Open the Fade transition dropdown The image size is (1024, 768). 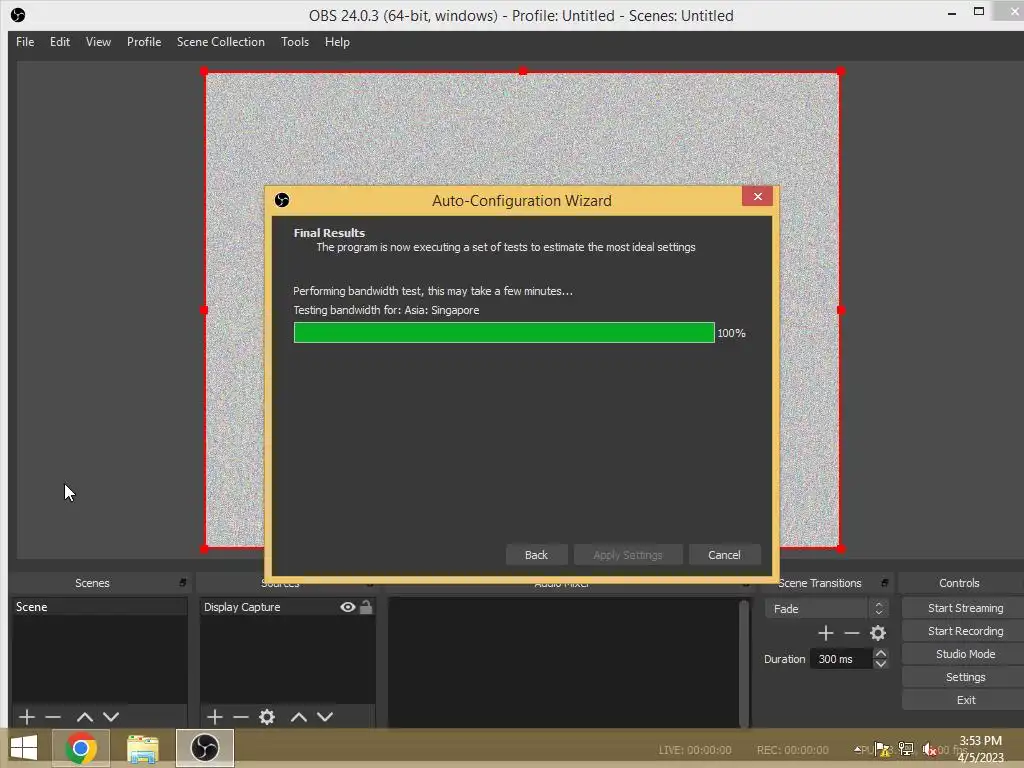coord(826,609)
